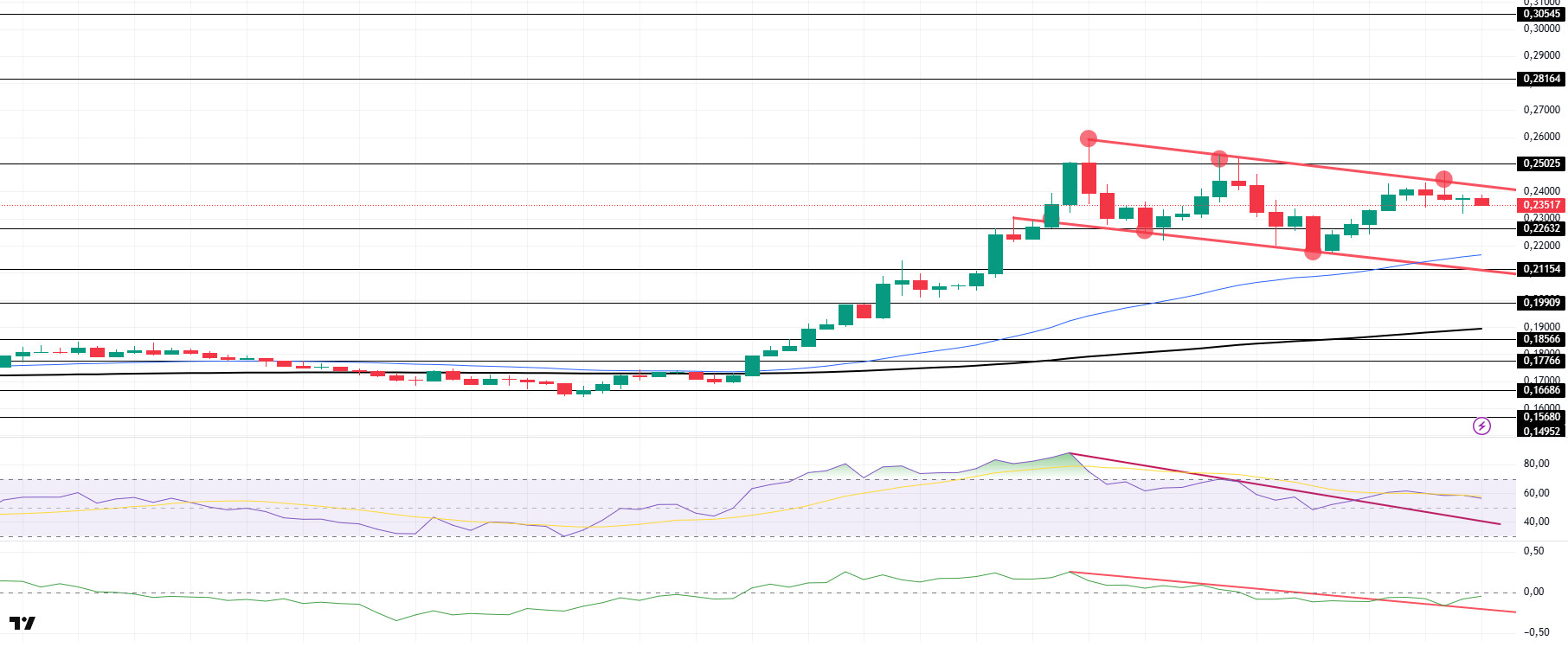Click the purple lightning bolt icon

[1481, 426]
